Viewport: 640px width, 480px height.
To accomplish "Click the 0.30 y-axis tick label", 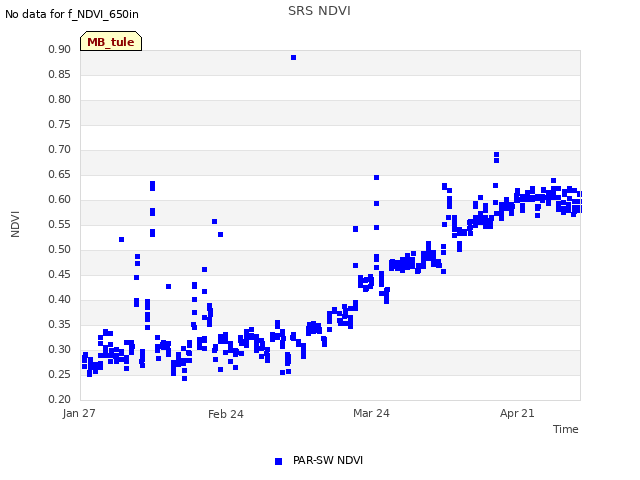I will [60, 349].
